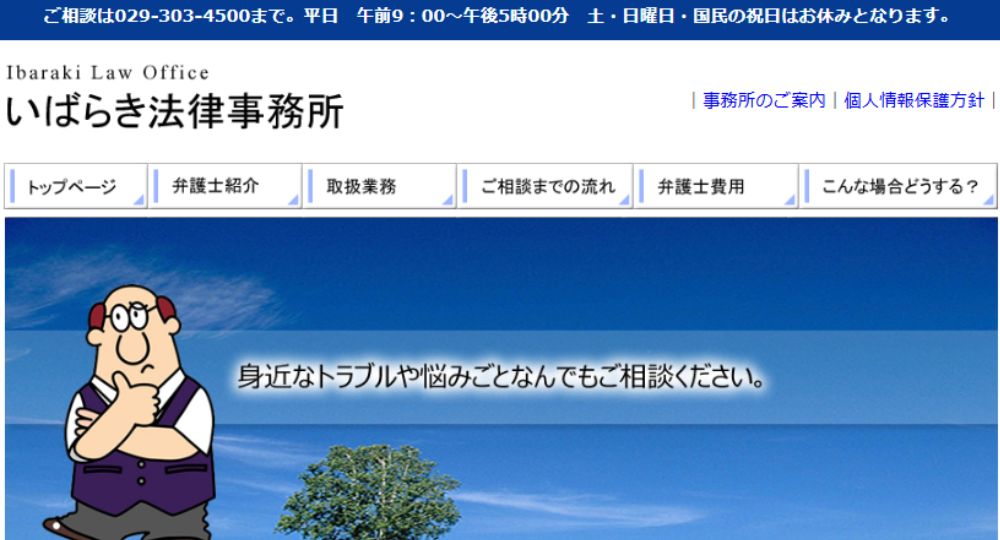Open the トップページ menu item
This screenshot has width=1000, height=540.
pyautogui.click(x=72, y=187)
